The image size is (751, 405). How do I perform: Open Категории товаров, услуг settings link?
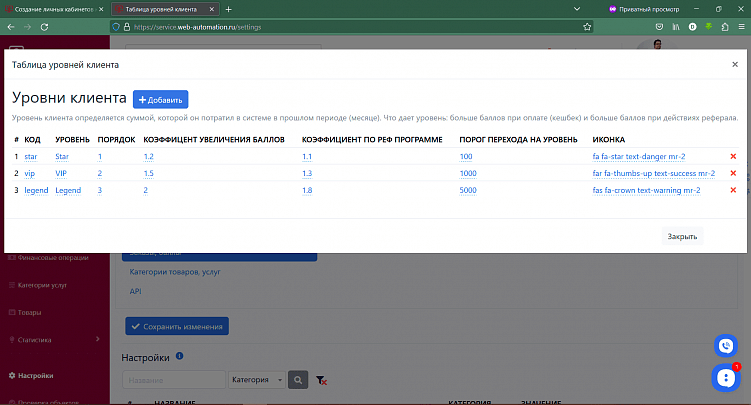(175, 272)
